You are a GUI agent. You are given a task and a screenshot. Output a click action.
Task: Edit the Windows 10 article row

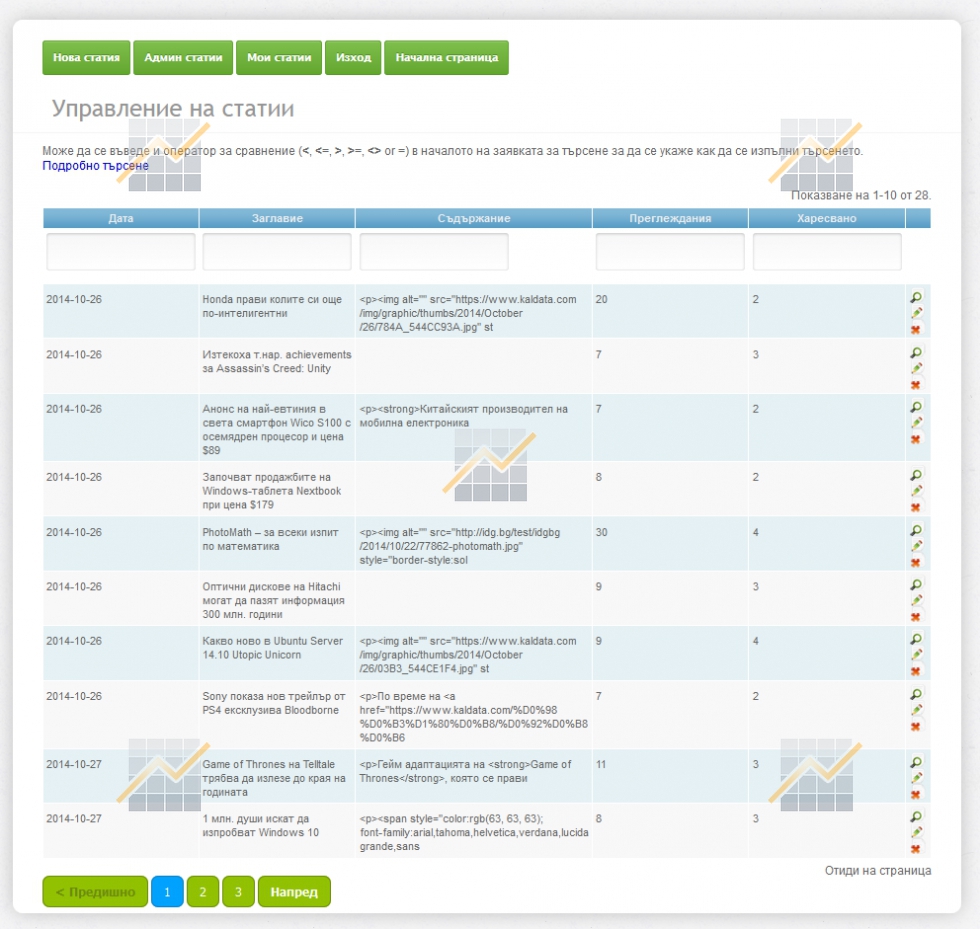[x=915, y=833]
